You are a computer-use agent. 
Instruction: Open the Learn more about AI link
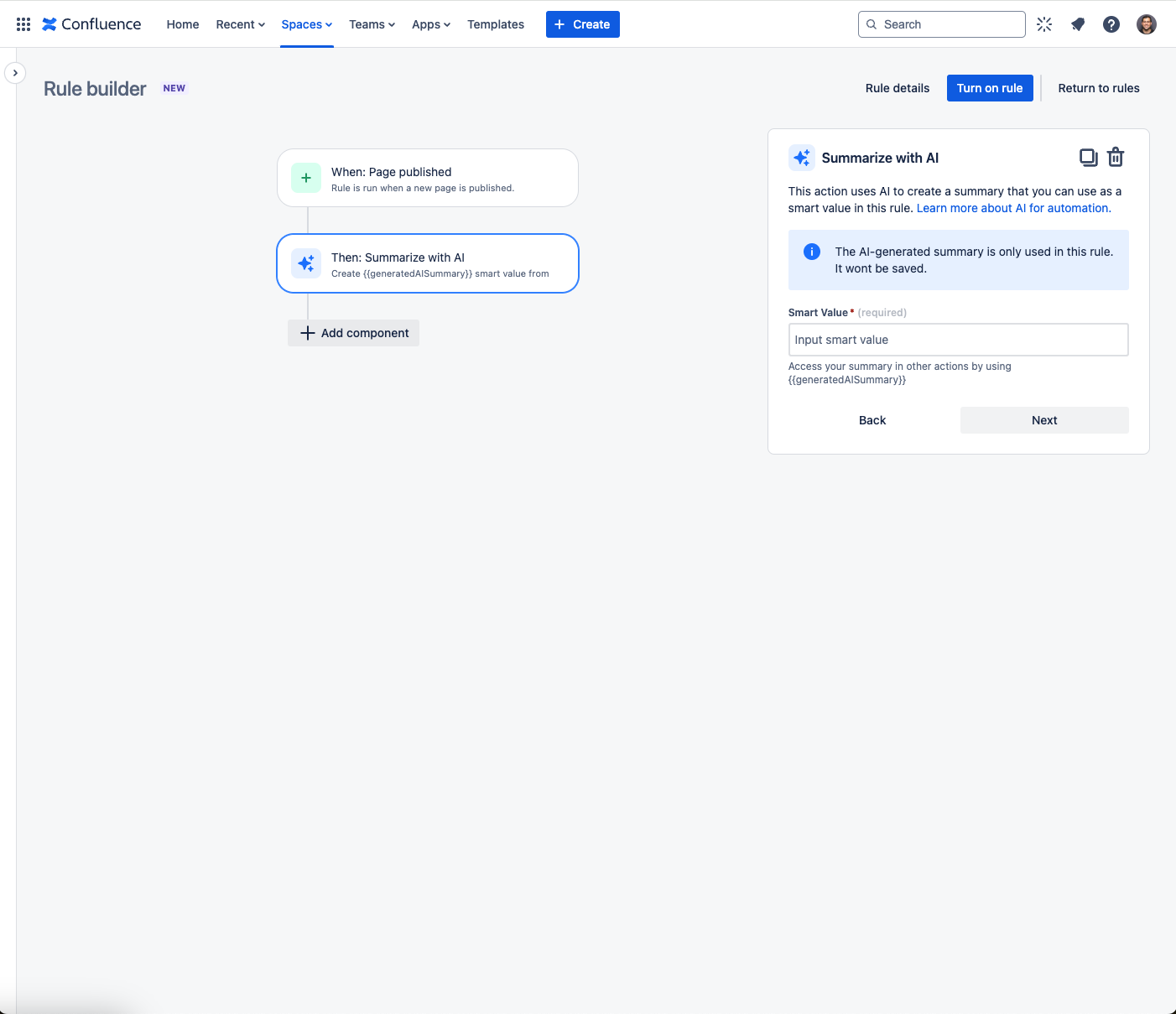pyautogui.click(x=1012, y=208)
